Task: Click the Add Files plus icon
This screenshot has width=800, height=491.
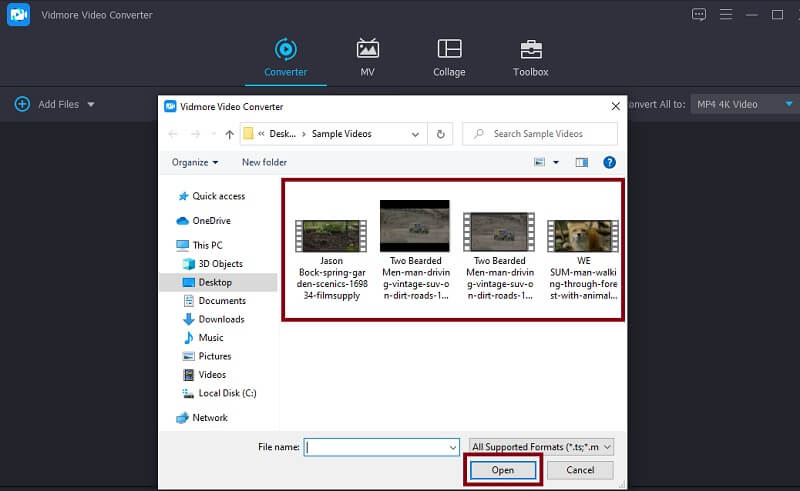Action: (21, 104)
